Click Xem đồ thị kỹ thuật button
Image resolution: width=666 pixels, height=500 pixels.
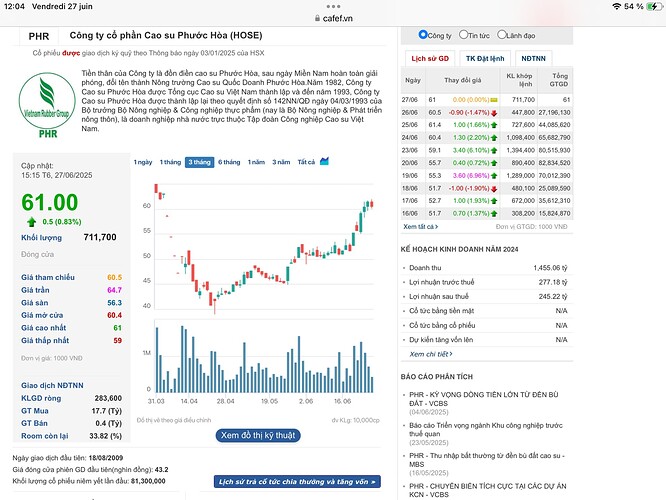click(x=258, y=435)
